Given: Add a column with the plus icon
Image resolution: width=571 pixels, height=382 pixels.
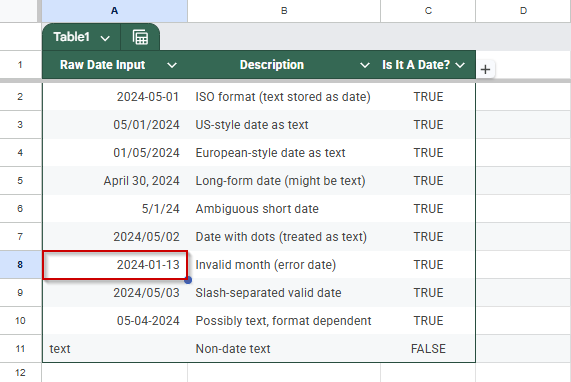Looking at the screenshot, I should [485, 69].
